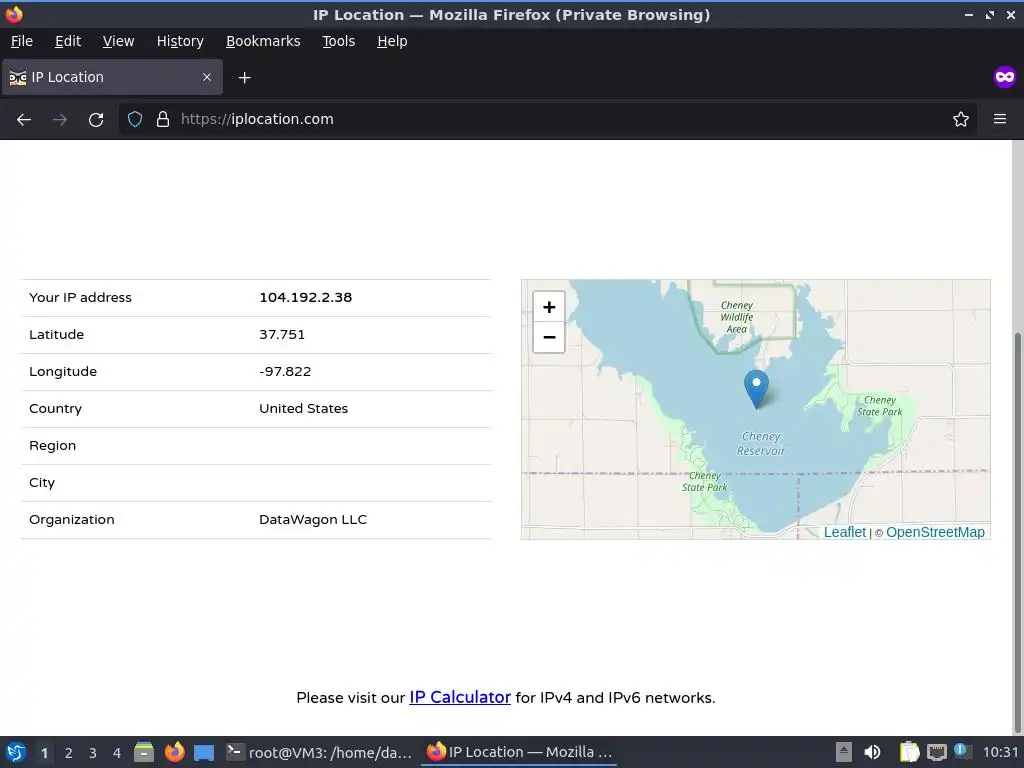The image size is (1024, 768).
Task: Click the Cheney Wildlife Area map label
Action: pyautogui.click(x=737, y=317)
